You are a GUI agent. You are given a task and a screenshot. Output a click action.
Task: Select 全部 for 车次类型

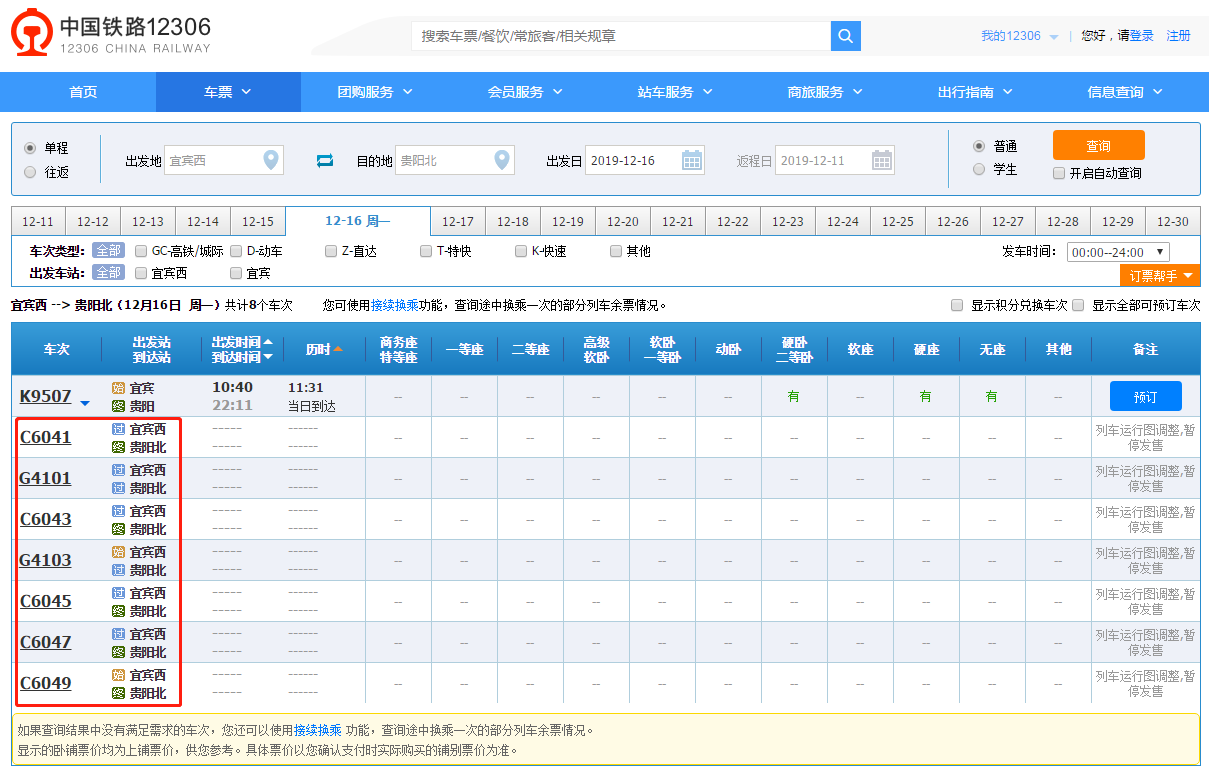[109, 251]
